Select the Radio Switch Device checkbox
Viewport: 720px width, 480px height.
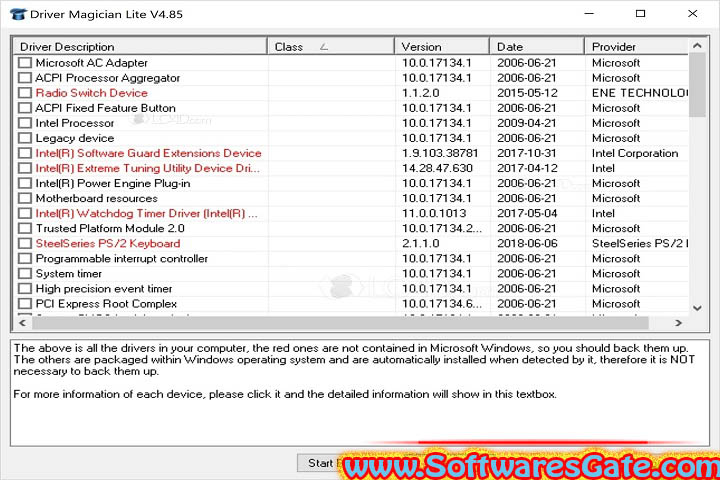(x=25, y=93)
